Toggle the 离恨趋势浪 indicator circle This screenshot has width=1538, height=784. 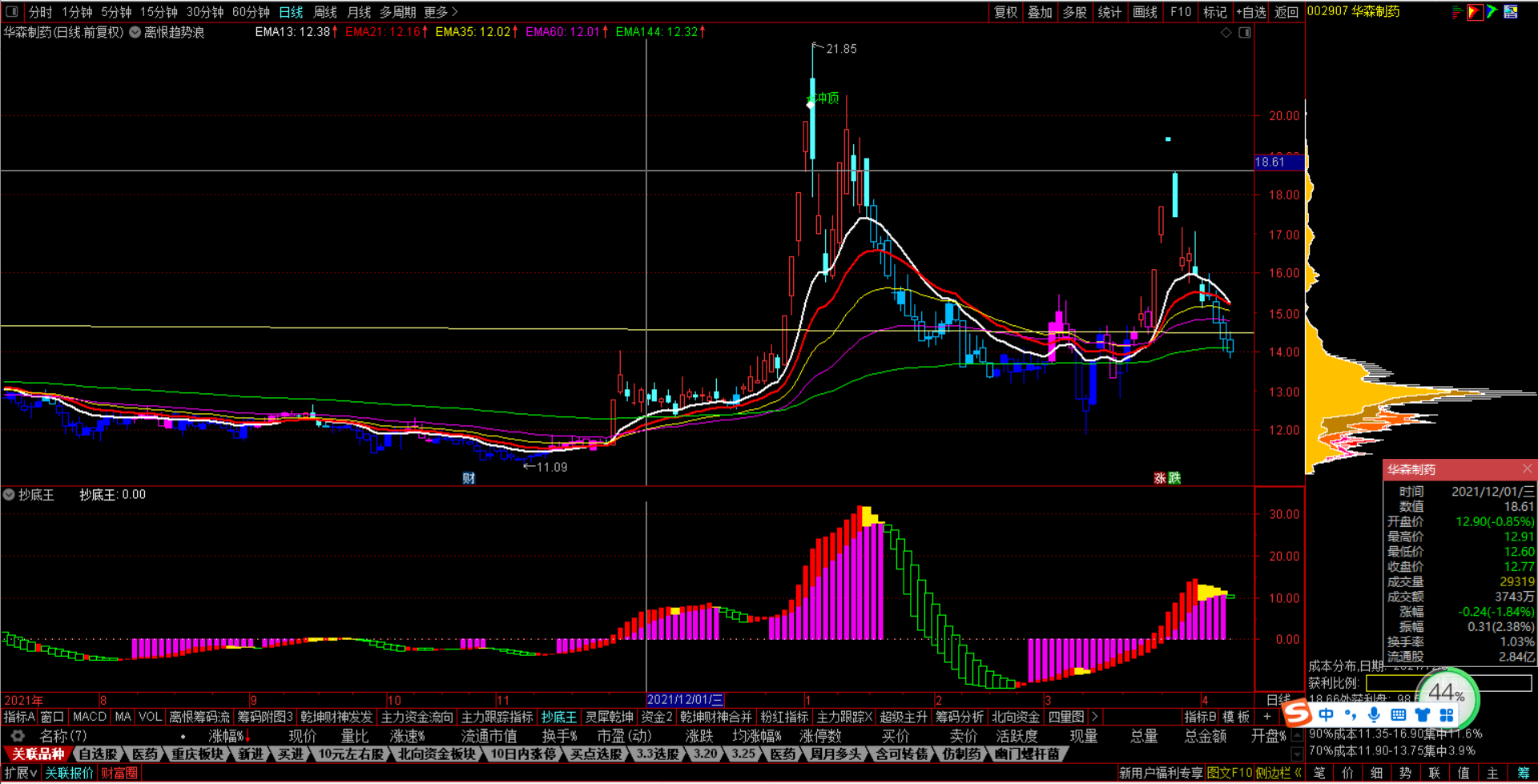click(135, 32)
